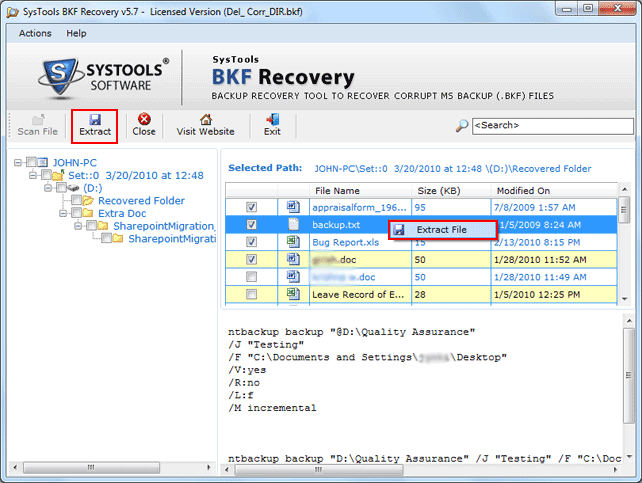Open Visit Website from toolbar
This screenshot has width=642, height=483.
click(206, 125)
